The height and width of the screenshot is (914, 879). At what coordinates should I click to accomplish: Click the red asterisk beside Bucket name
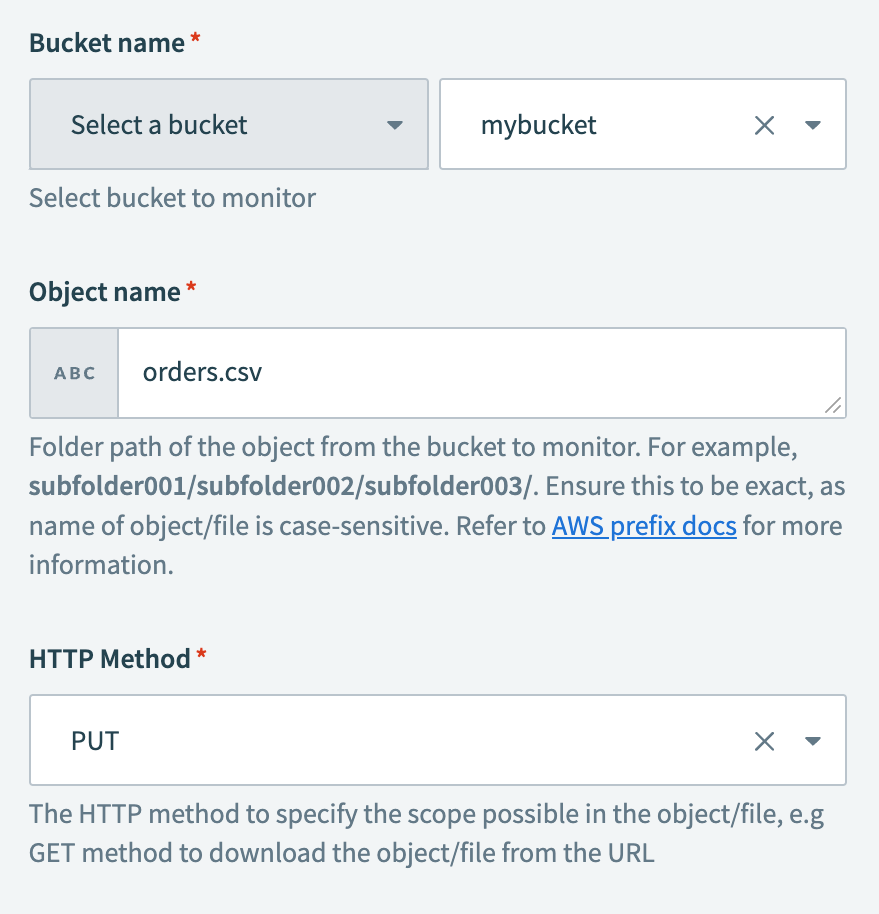193,36
